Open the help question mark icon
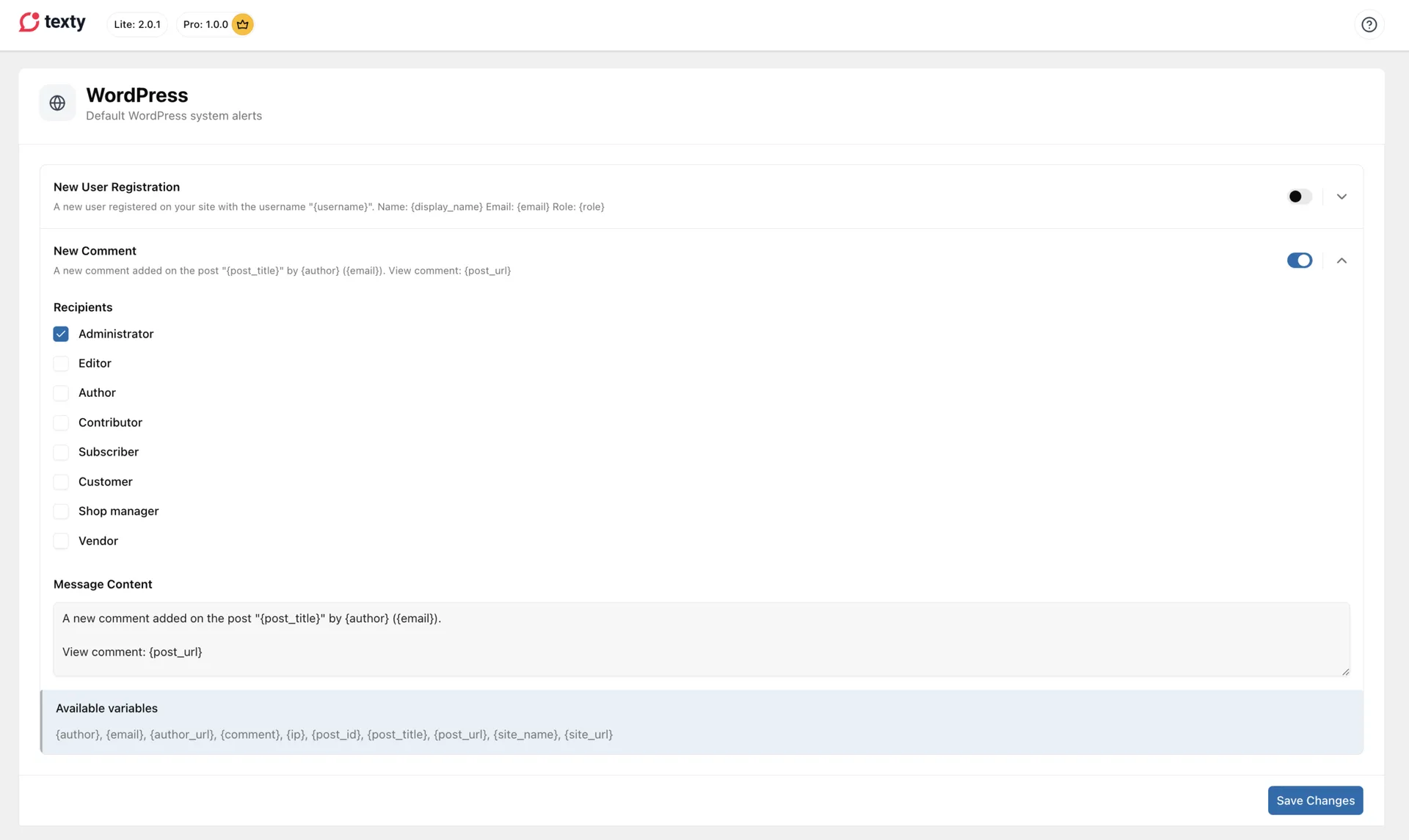The image size is (1409, 840). (x=1369, y=24)
